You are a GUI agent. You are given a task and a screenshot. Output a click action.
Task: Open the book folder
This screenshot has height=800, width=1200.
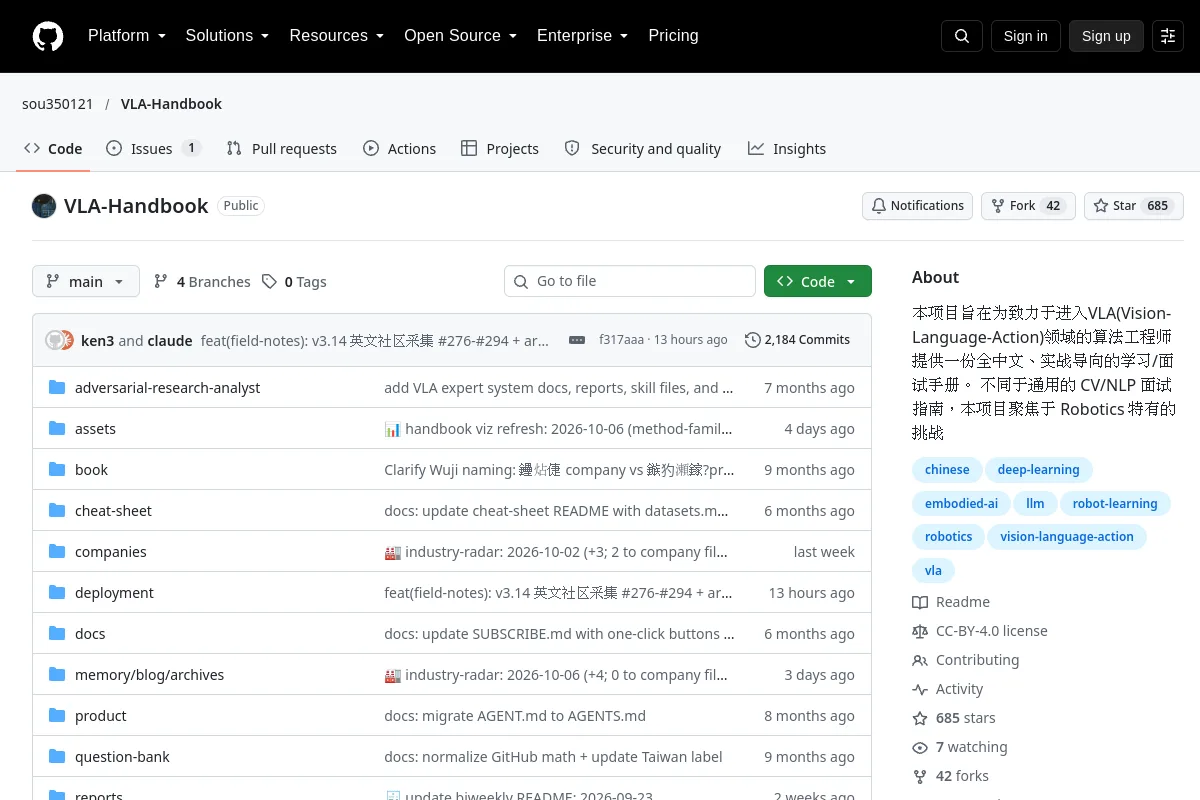coord(91,470)
